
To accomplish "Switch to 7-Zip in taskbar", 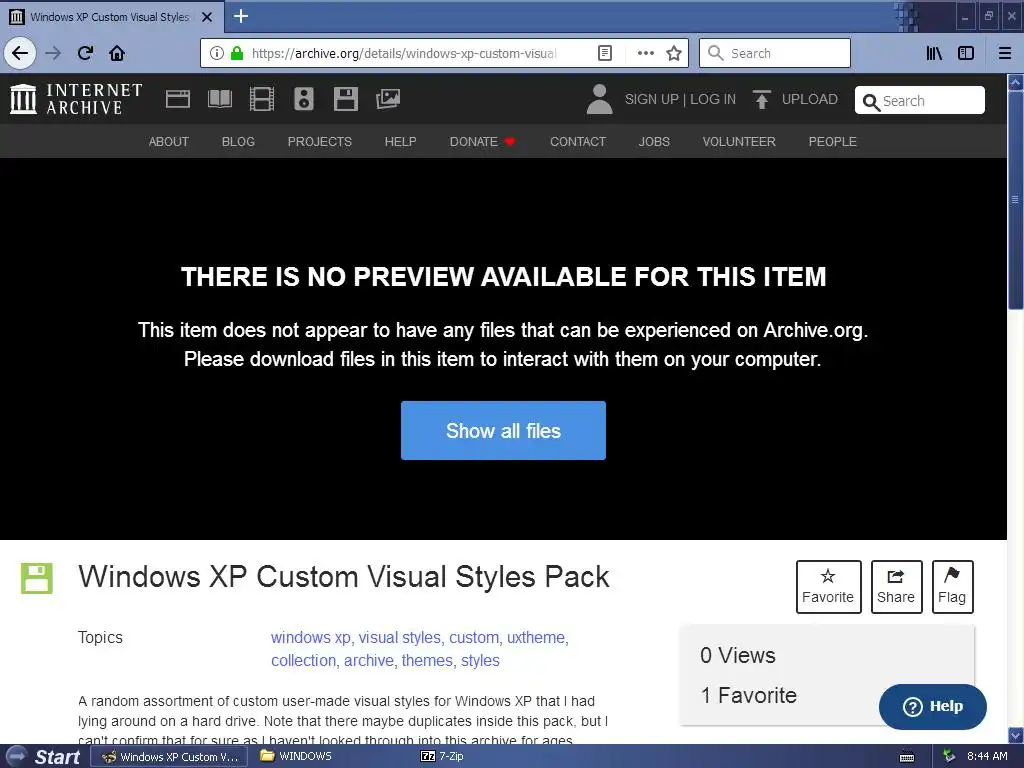I will pyautogui.click(x=443, y=756).
